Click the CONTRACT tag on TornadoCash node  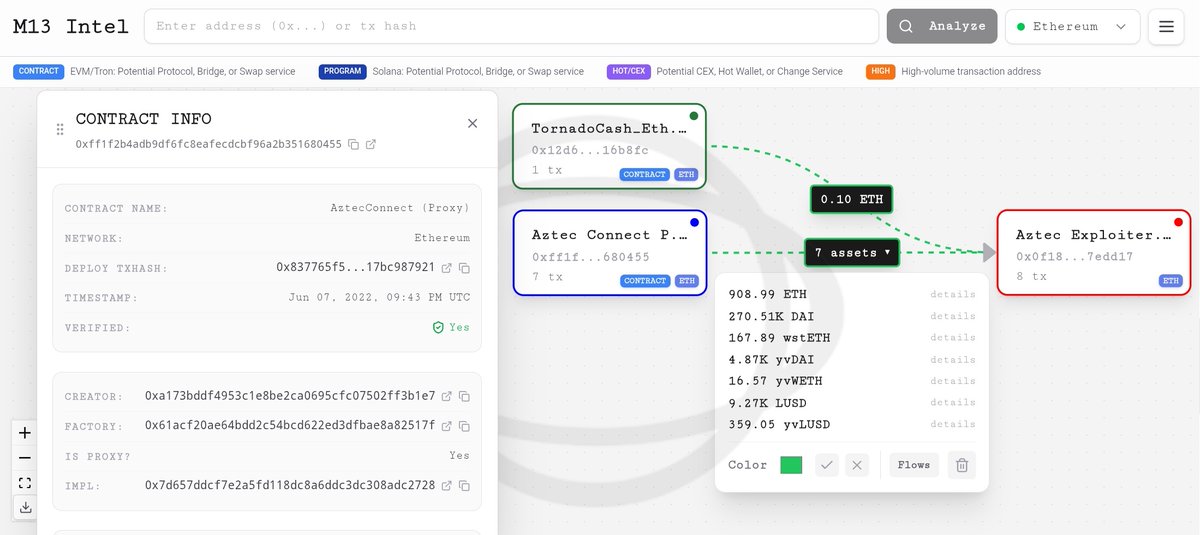(x=645, y=174)
